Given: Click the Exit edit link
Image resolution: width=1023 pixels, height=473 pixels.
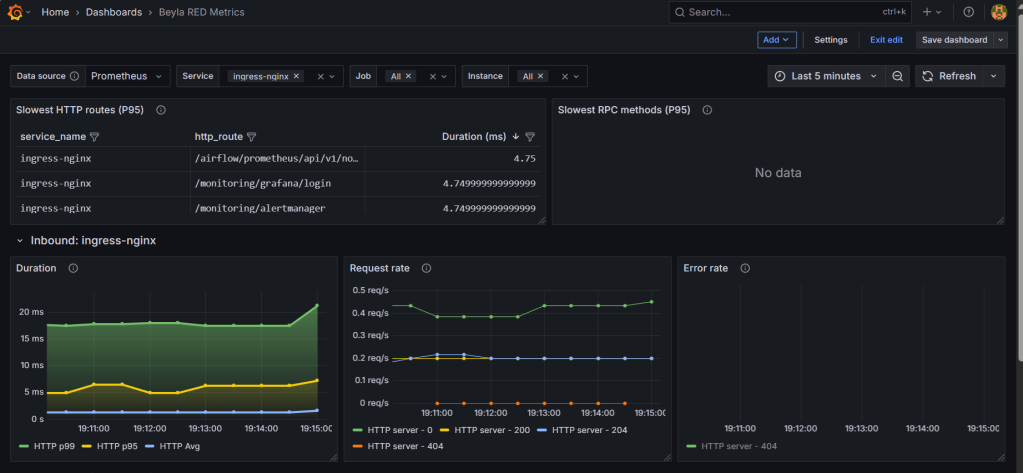Looking at the screenshot, I should [x=886, y=40].
